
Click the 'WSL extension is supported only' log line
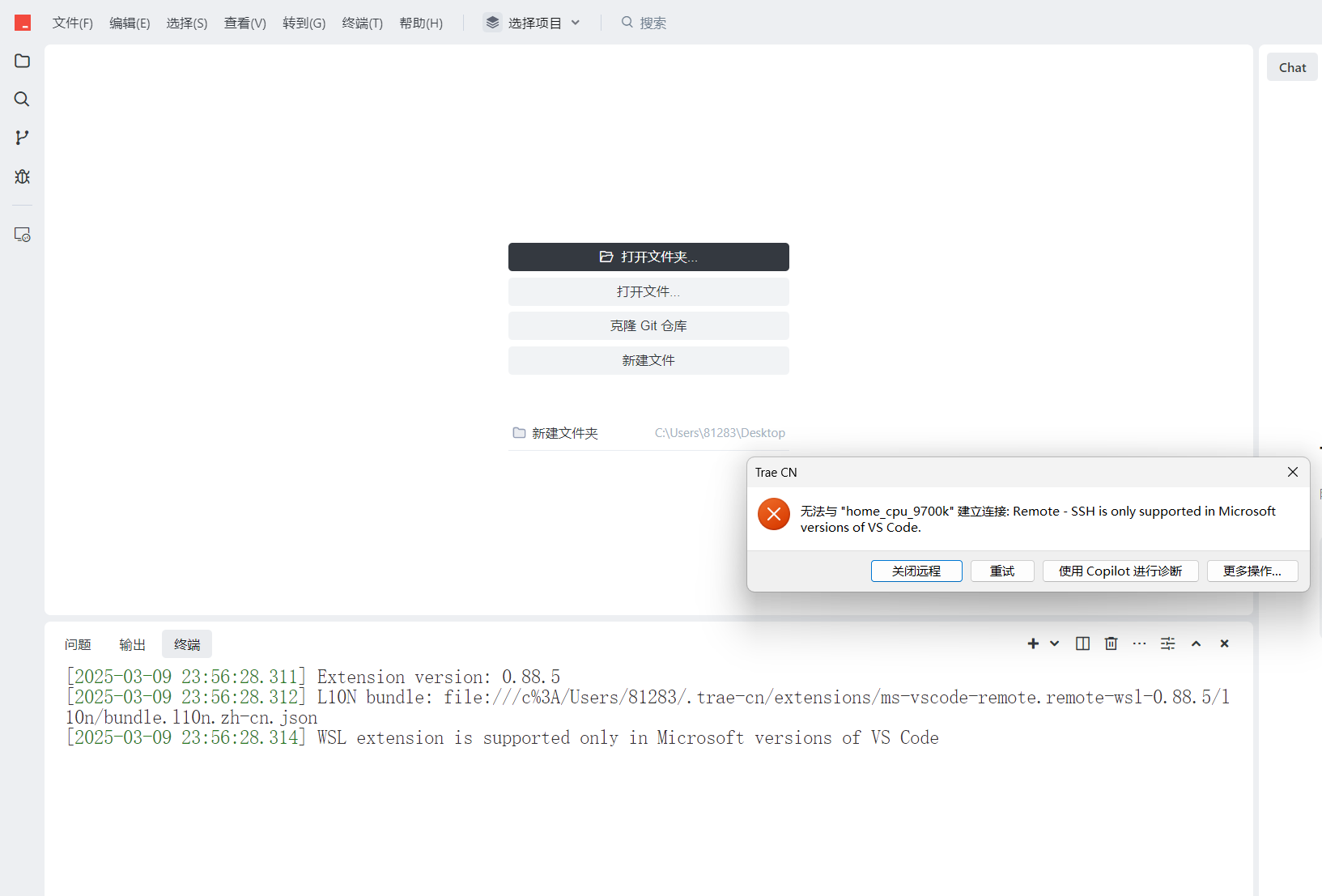pos(503,737)
